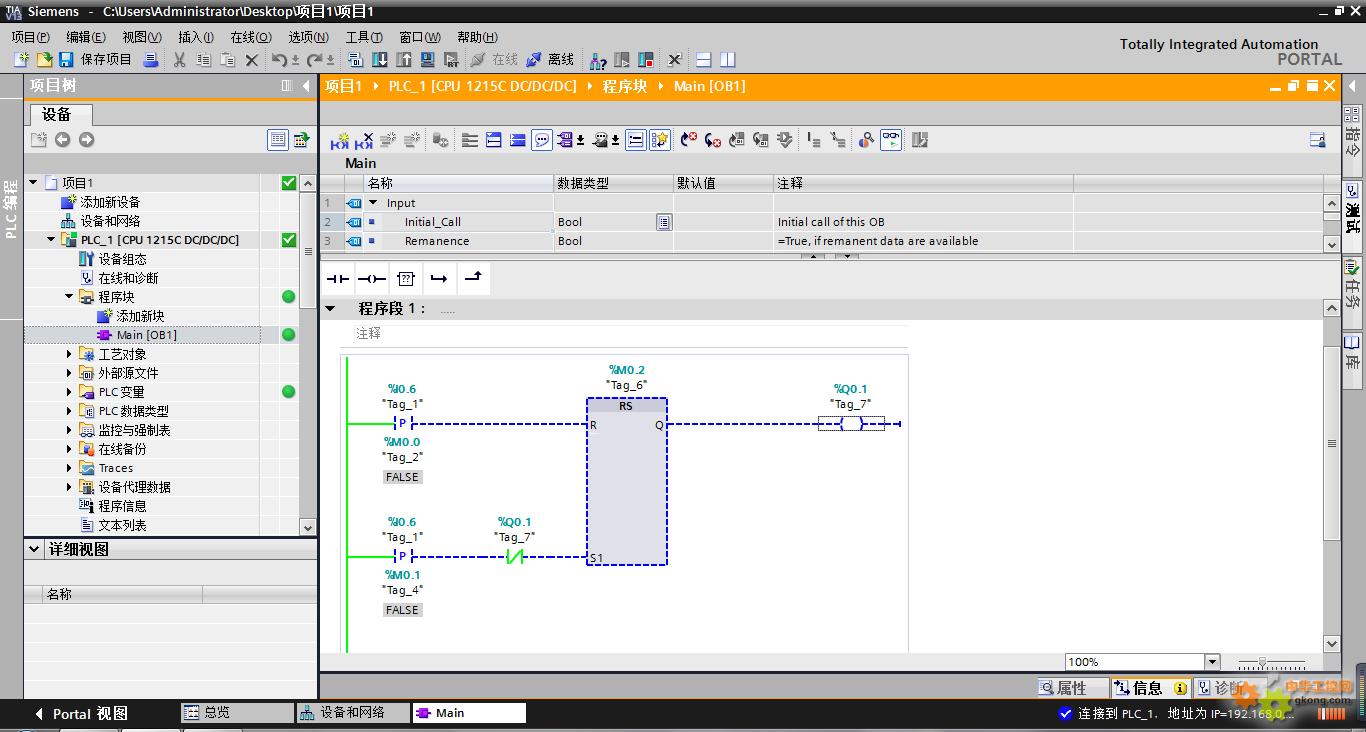This screenshot has width=1366, height=732.
Task: Collapse the PLC_1 tree node
Action: coord(52,240)
